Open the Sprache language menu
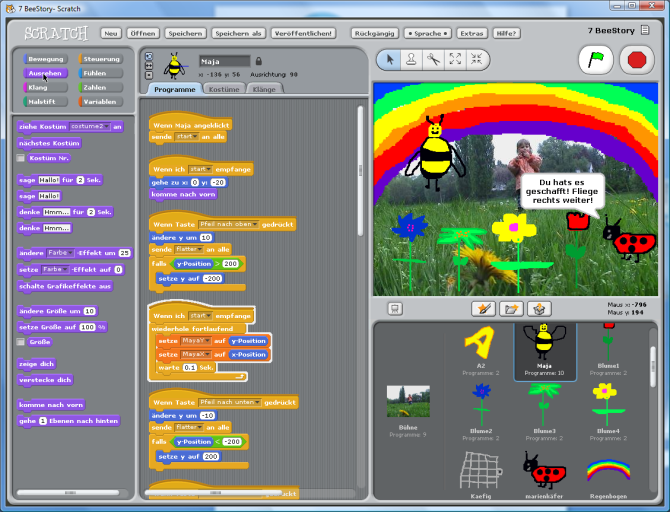Image resolution: width=670 pixels, height=512 pixels. 427,33
